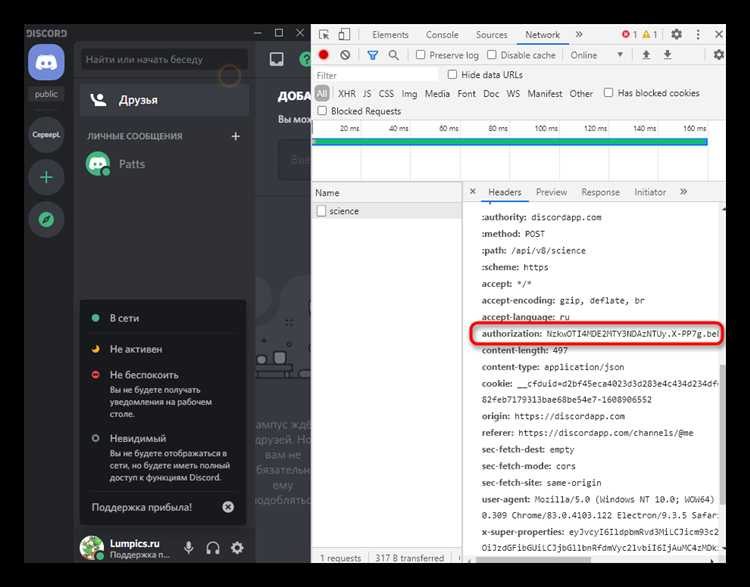Select the 'public' server folder
This screenshot has height=587, width=750.
46,94
